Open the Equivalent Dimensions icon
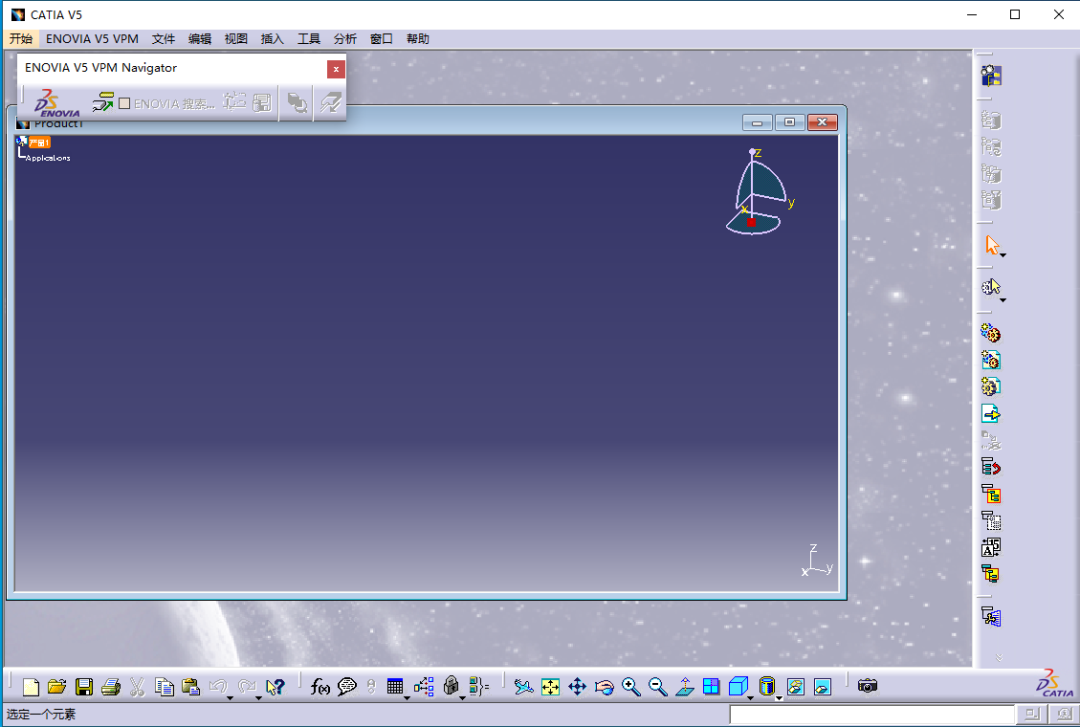The width and height of the screenshot is (1080, 727). [x=479, y=686]
